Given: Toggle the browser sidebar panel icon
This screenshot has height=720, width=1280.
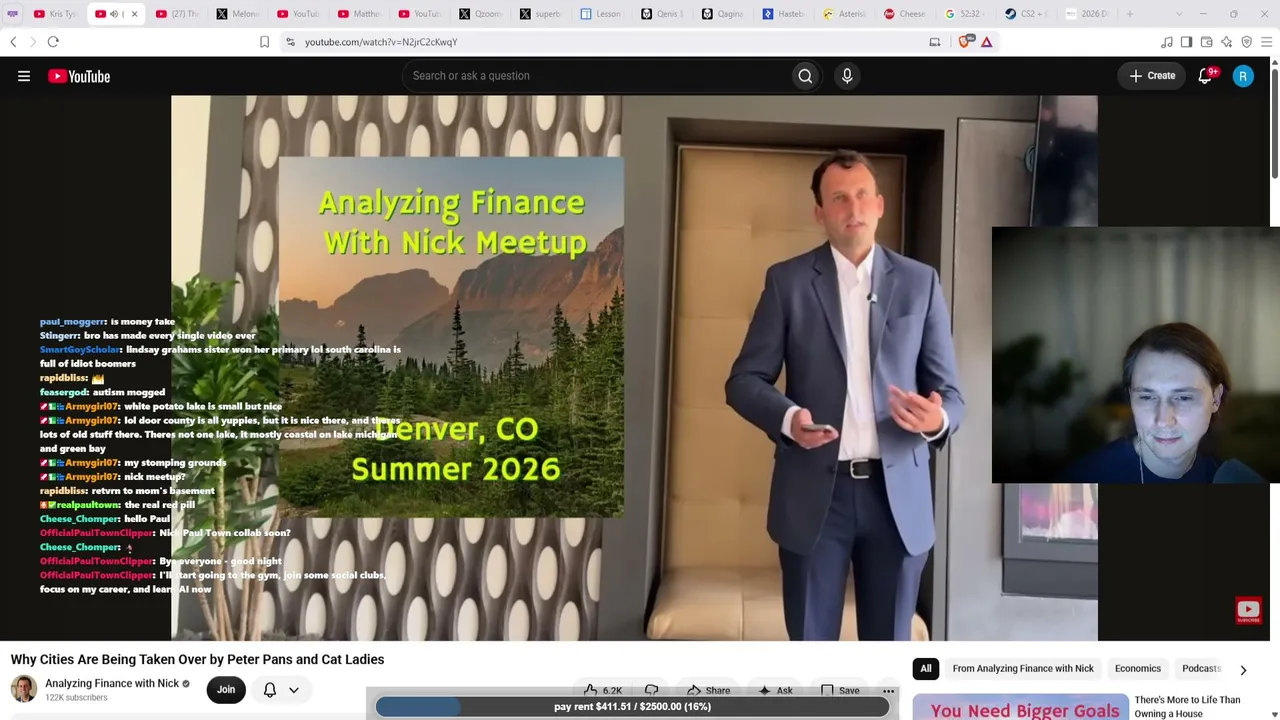Looking at the screenshot, I should (1187, 42).
